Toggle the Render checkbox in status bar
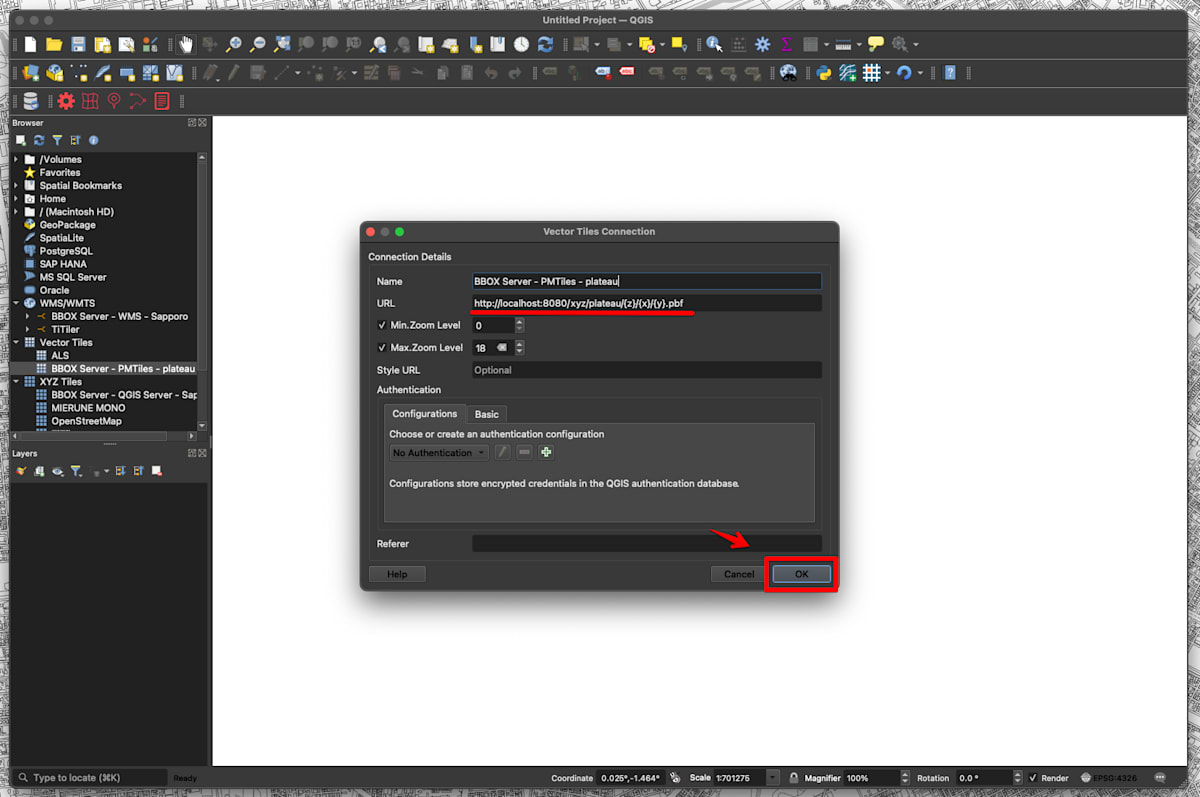This screenshot has width=1200, height=797. (x=1033, y=778)
